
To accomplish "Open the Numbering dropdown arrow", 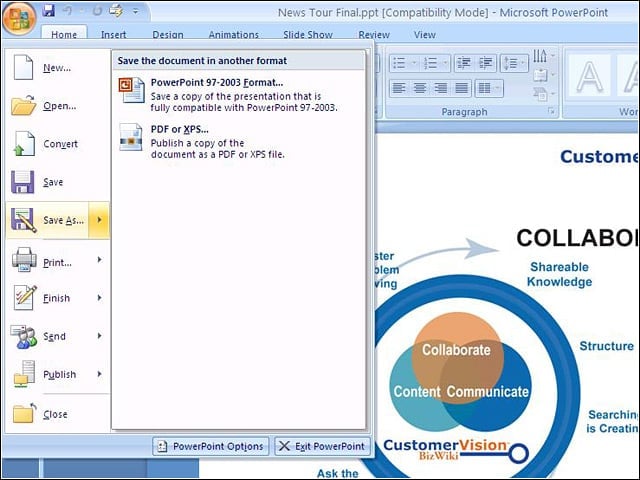I will 445,63.
